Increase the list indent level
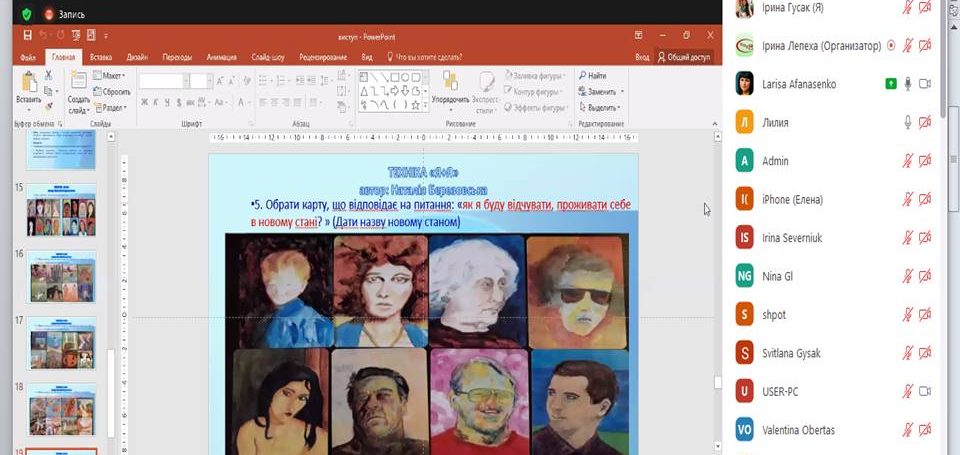Viewport: 960px width, 455px height. (312, 81)
